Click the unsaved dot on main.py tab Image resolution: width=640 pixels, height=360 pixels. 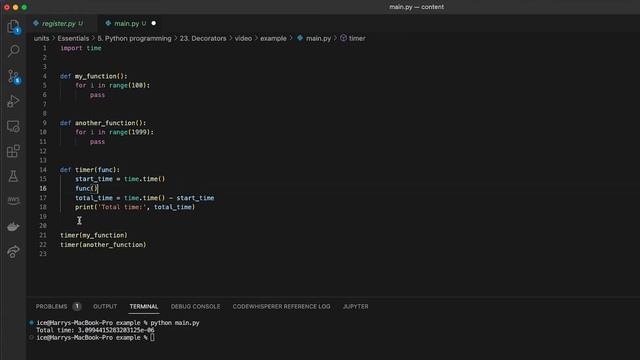point(154,23)
